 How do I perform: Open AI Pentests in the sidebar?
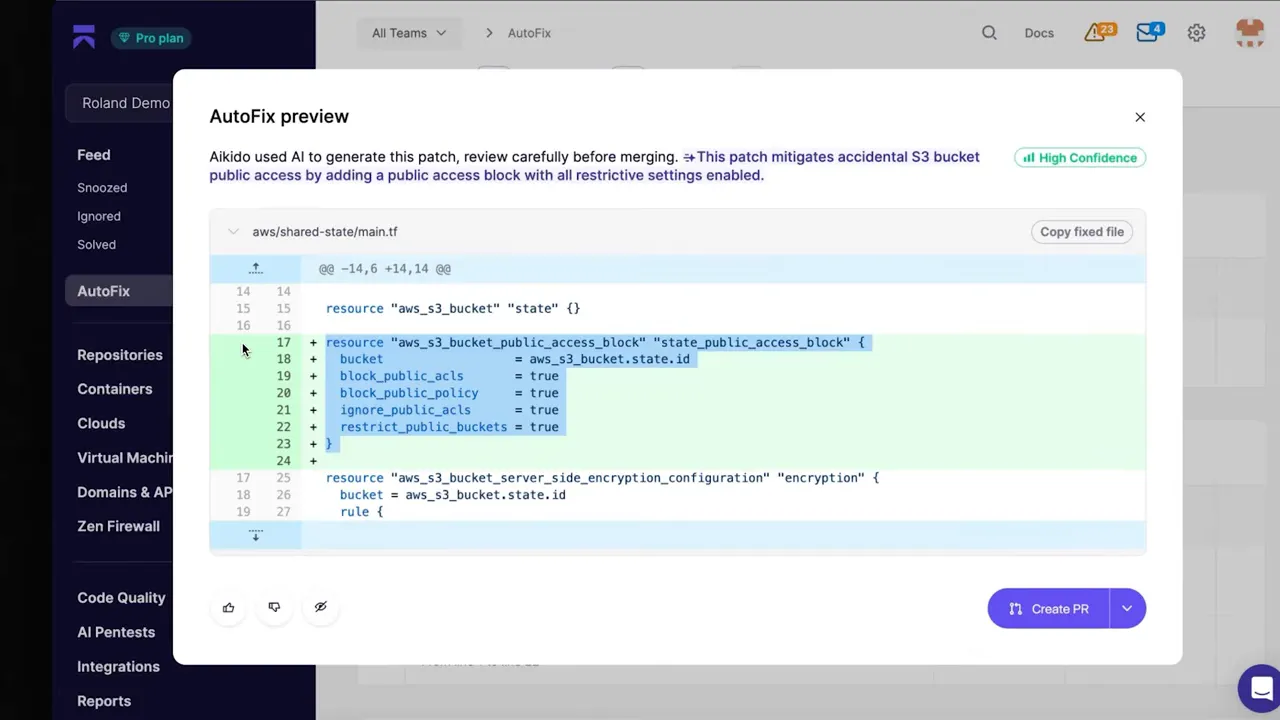pyautogui.click(x=116, y=632)
